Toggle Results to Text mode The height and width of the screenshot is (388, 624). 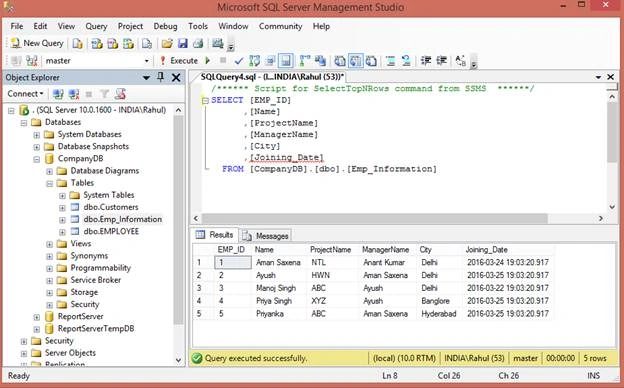pos(339,61)
